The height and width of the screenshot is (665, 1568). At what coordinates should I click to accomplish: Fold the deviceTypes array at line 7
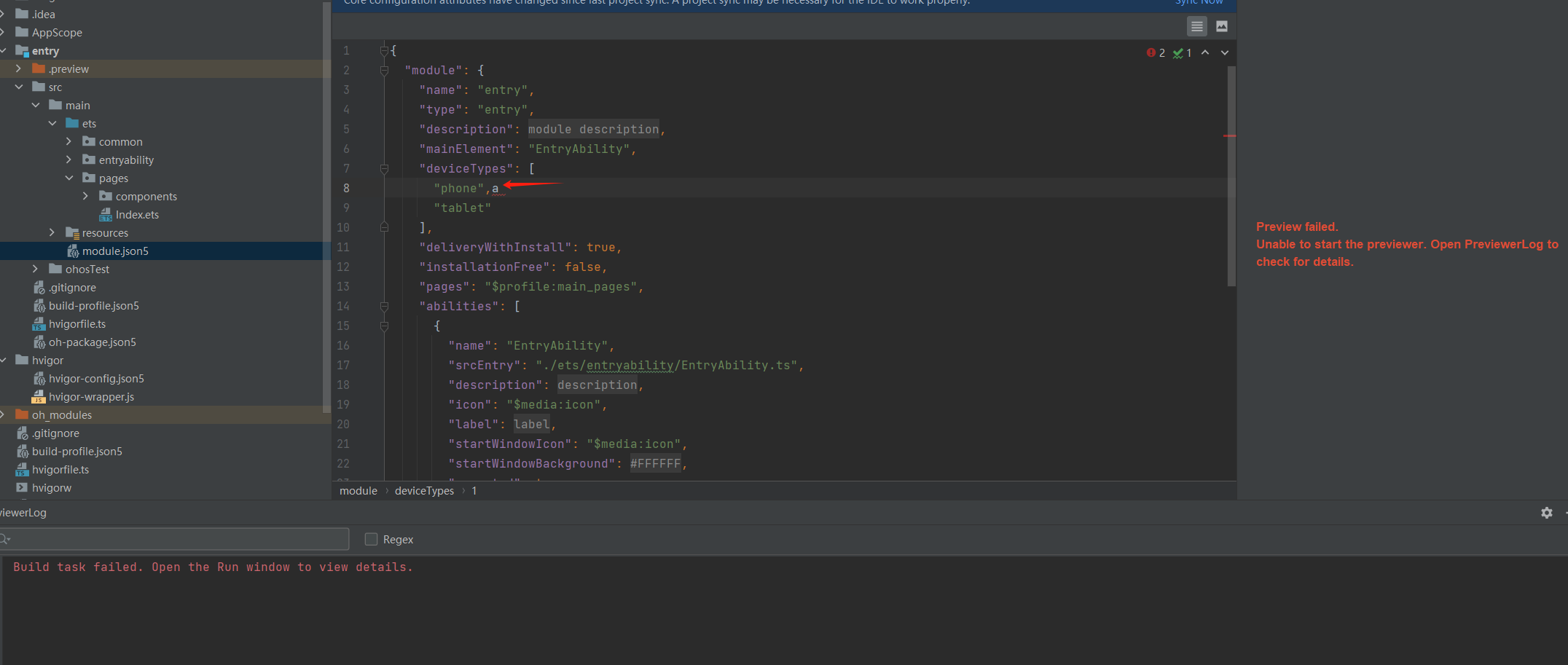pyautogui.click(x=384, y=169)
